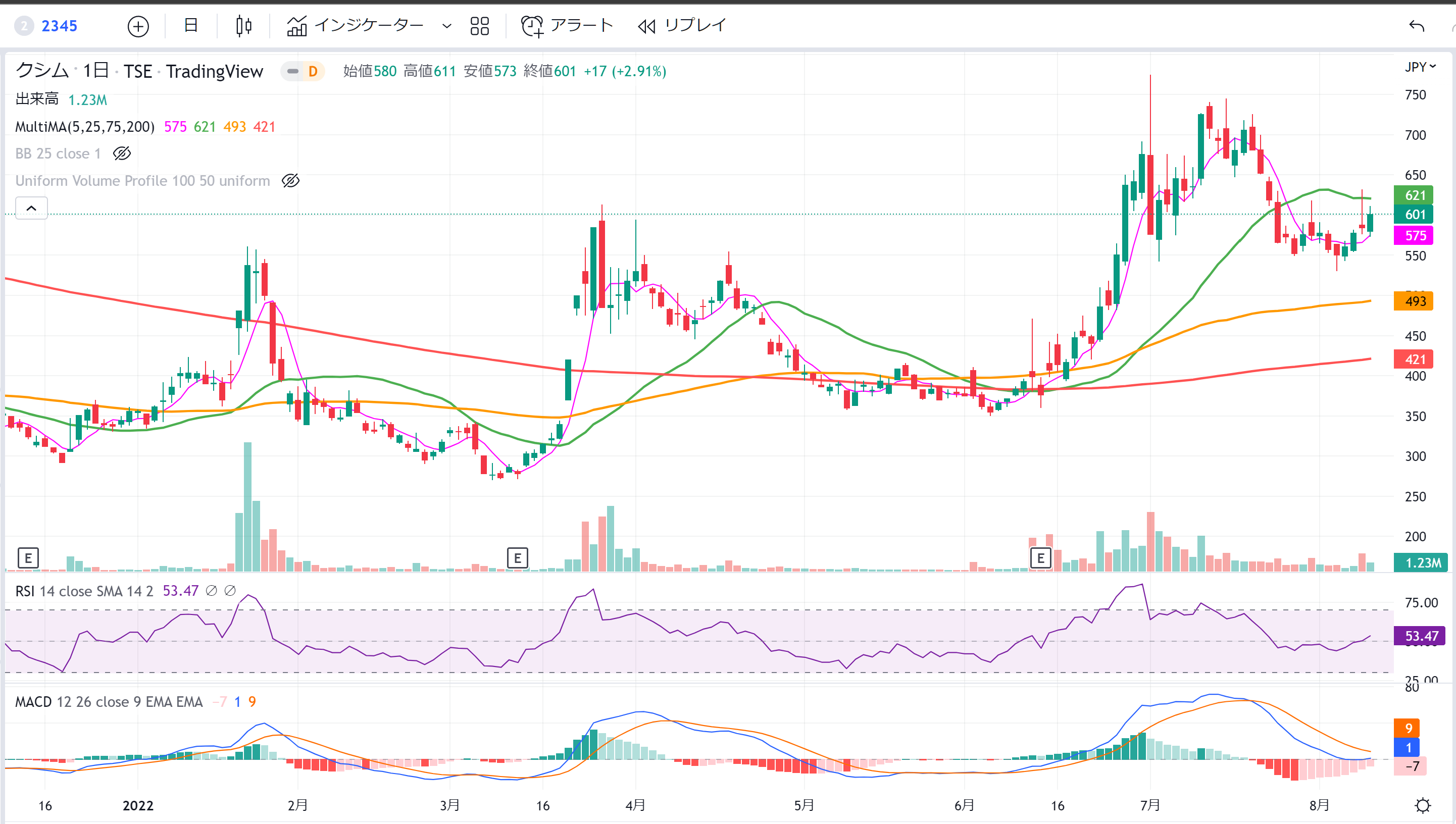This screenshot has height=824, width=1456.
Task: Open the インジケーター indicators dialog
Action: tap(355, 25)
